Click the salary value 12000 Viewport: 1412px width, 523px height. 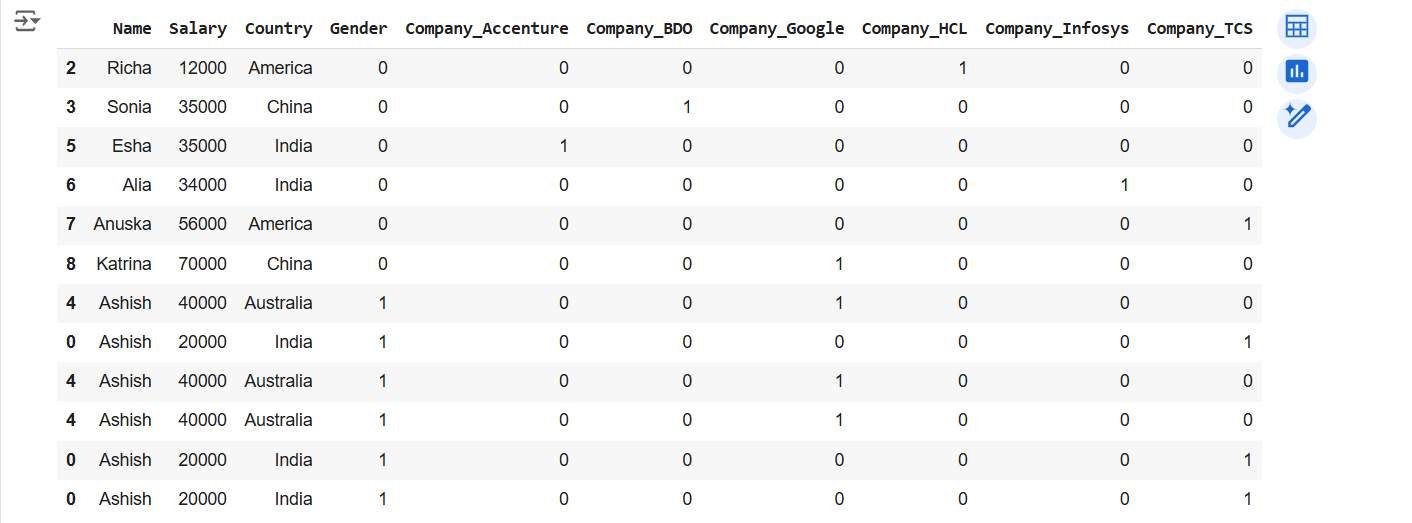[203, 68]
